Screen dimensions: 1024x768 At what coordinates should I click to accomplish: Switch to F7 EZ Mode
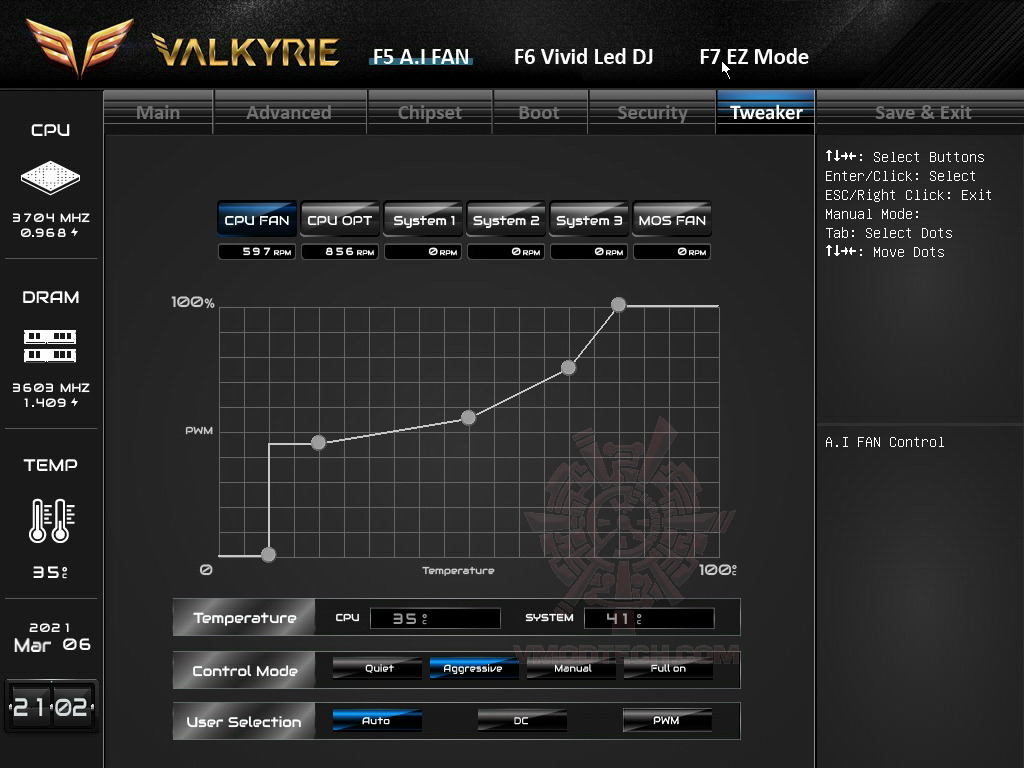pos(754,57)
